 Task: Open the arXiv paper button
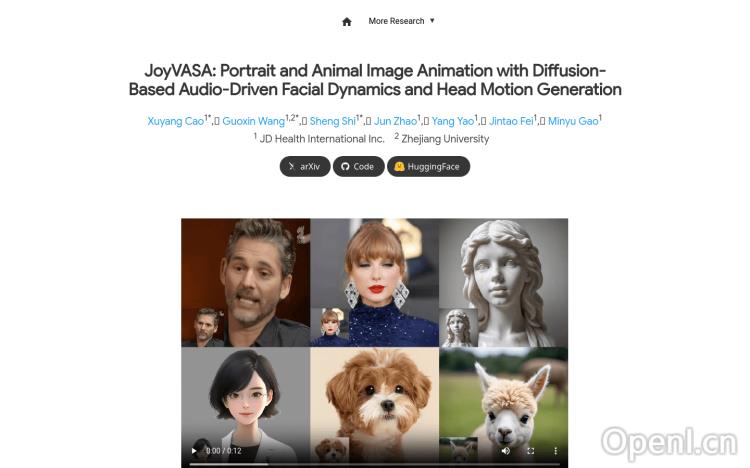304,166
